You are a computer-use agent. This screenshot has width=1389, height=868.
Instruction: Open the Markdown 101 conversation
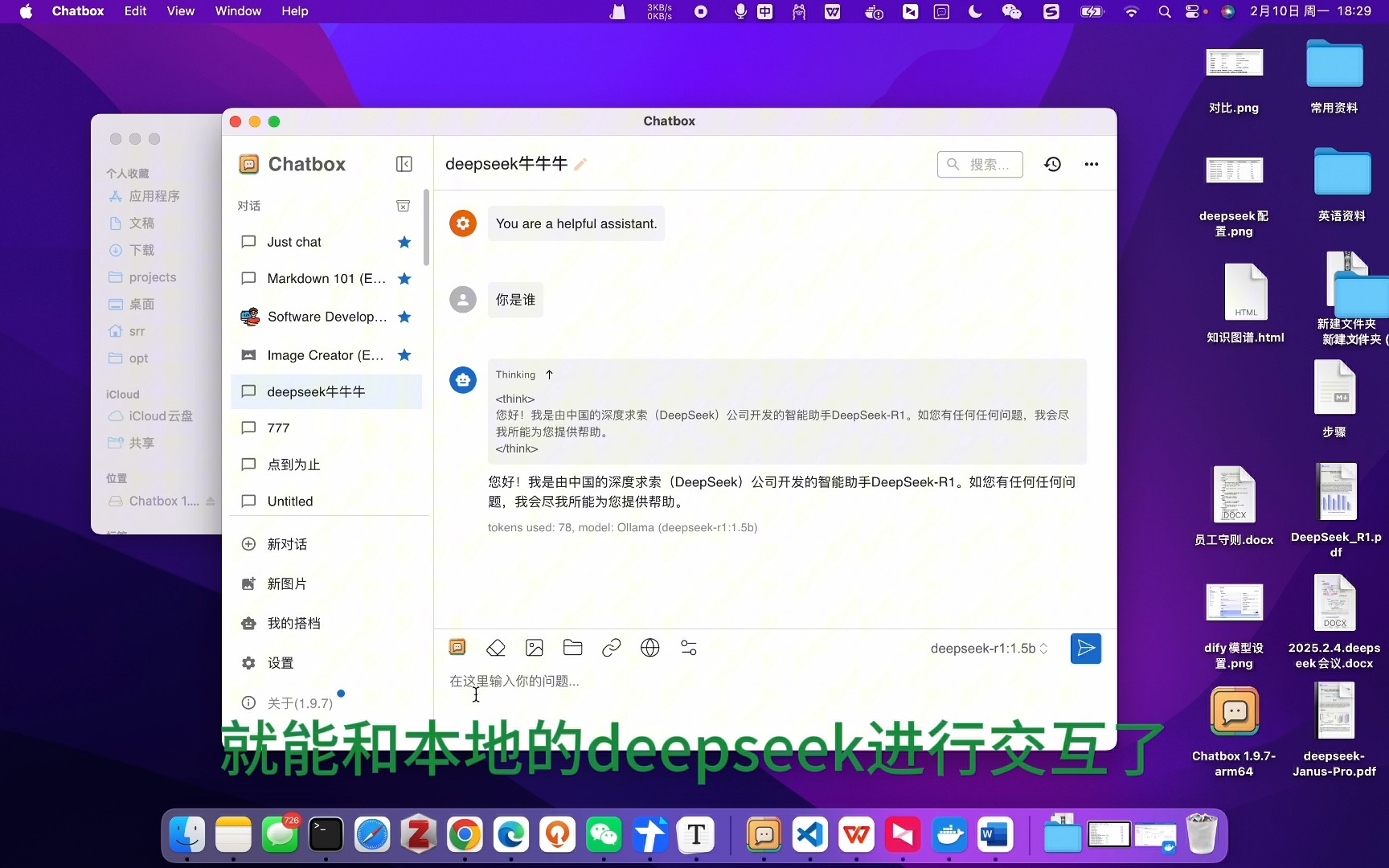click(326, 279)
